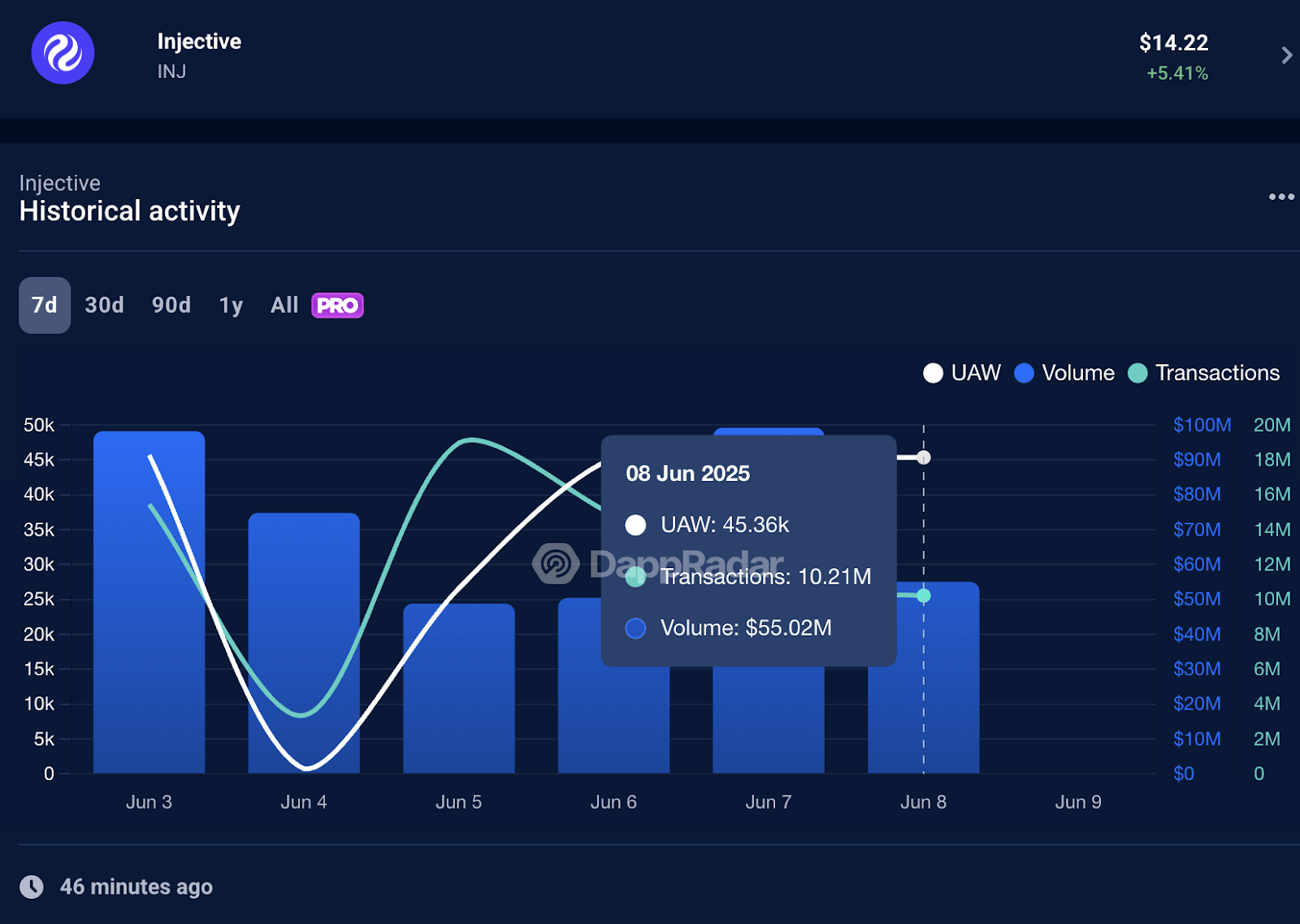Image resolution: width=1300 pixels, height=924 pixels.
Task: Select the 7d time range tab
Action: (45, 306)
